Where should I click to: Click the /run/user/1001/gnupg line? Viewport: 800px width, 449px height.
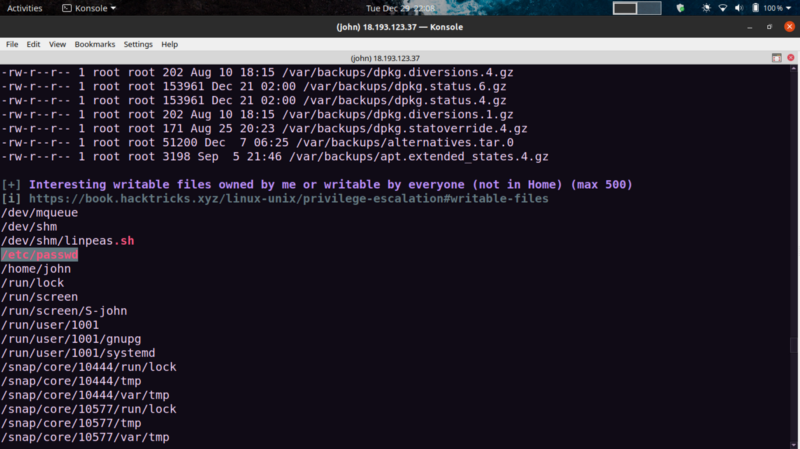pyautogui.click(x=71, y=339)
